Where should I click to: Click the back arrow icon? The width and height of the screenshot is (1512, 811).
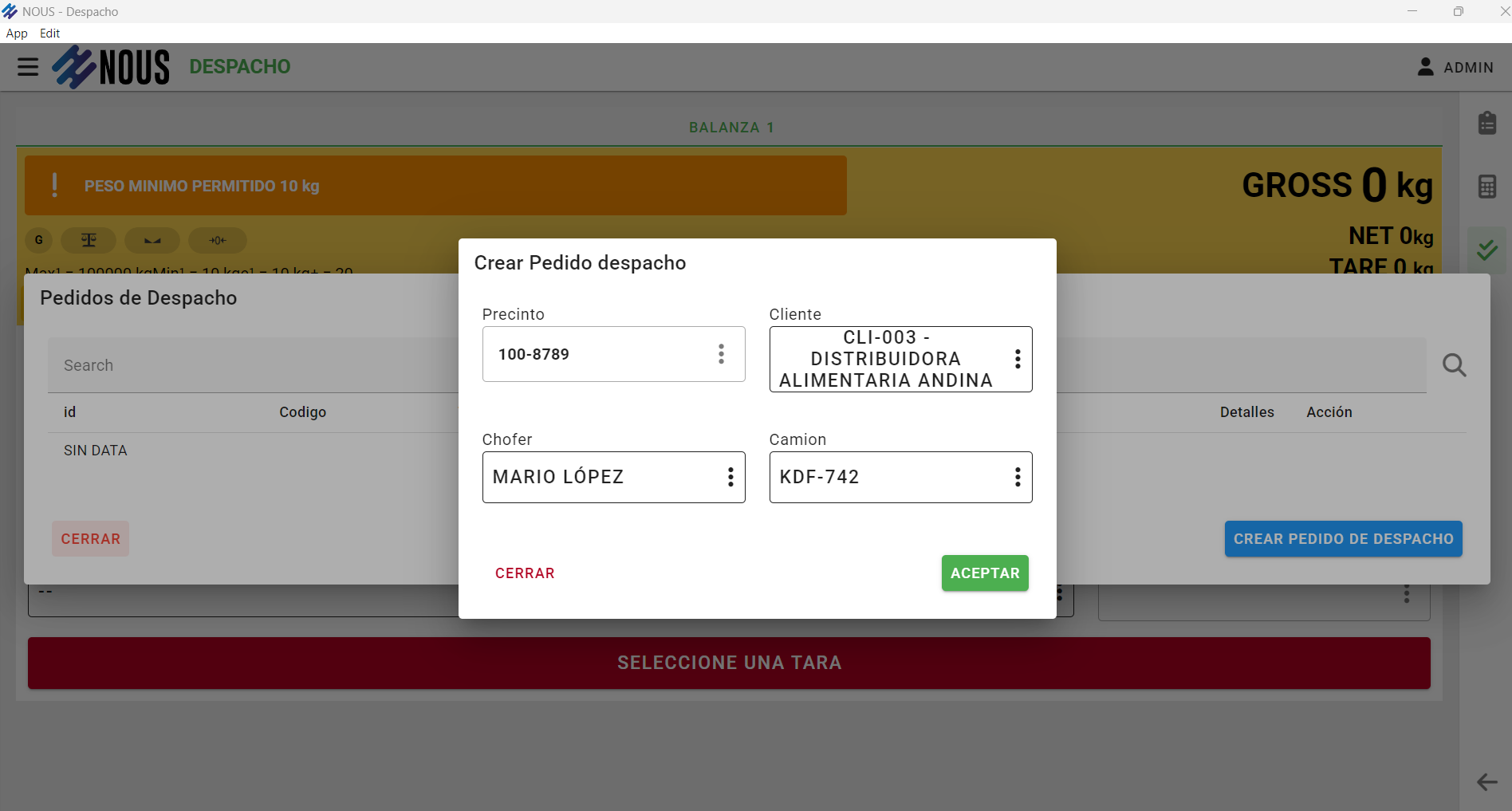1486,781
